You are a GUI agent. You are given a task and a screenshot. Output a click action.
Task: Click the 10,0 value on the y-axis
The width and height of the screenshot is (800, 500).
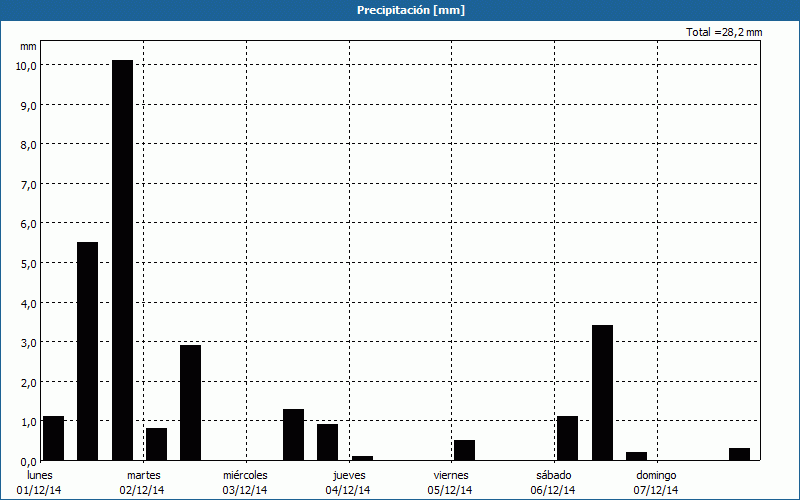click(25, 65)
